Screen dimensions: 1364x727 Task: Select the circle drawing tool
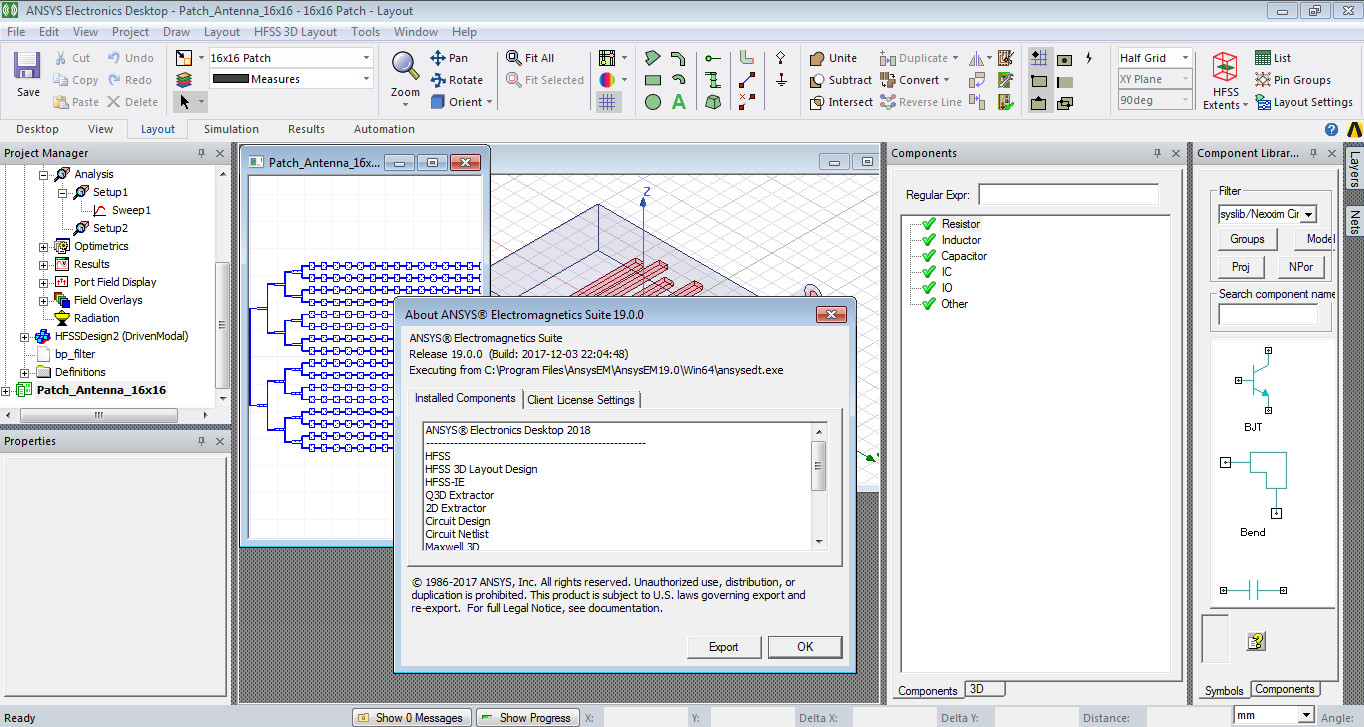[653, 102]
